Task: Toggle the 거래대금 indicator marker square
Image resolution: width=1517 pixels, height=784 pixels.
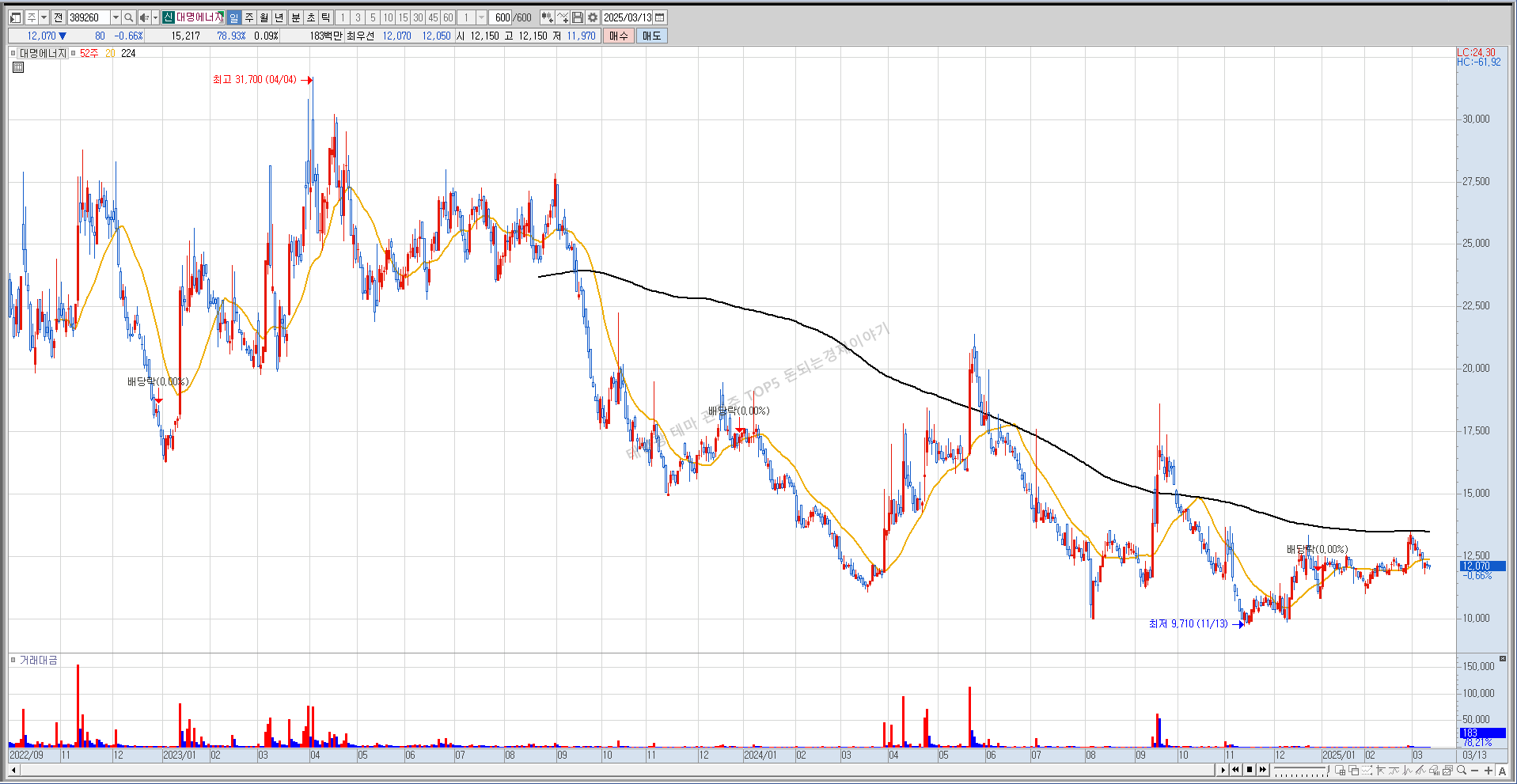Action: click(x=13, y=660)
